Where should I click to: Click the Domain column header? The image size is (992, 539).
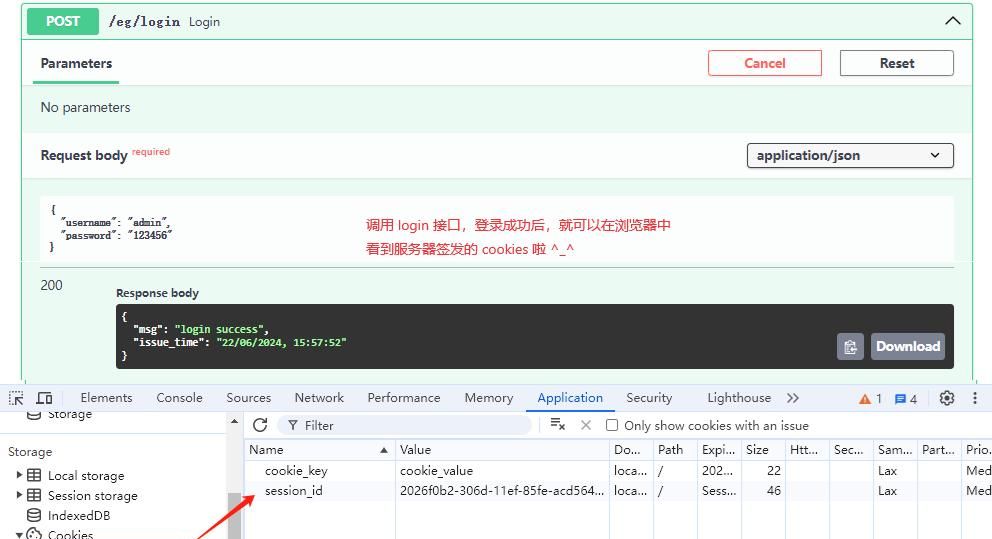coord(631,450)
